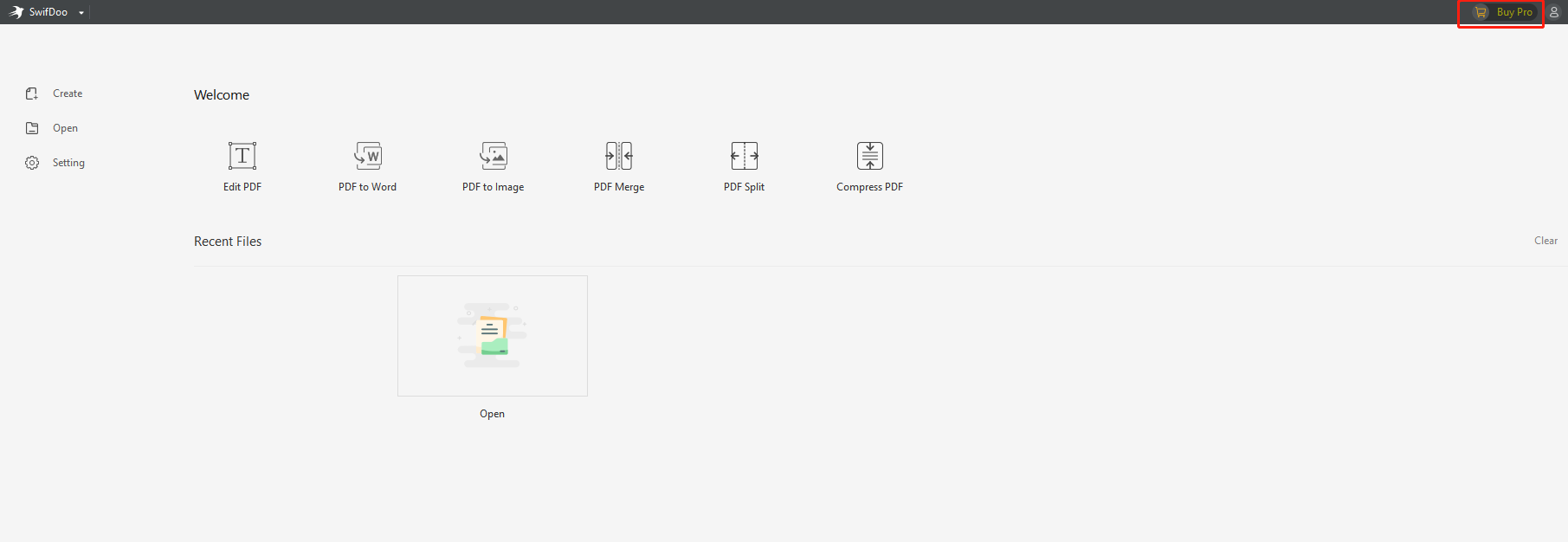Click the PDF Split label
The width and height of the screenshot is (1568, 542).
click(745, 187)
